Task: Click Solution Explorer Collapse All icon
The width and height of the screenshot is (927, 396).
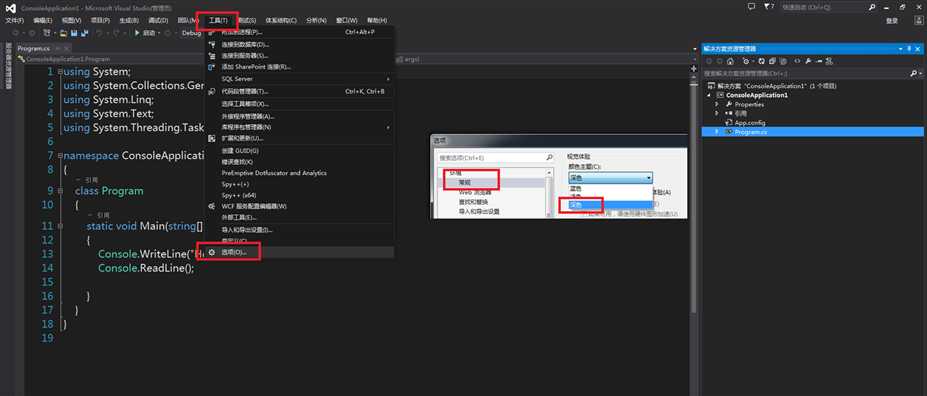Action: (772, 61)
